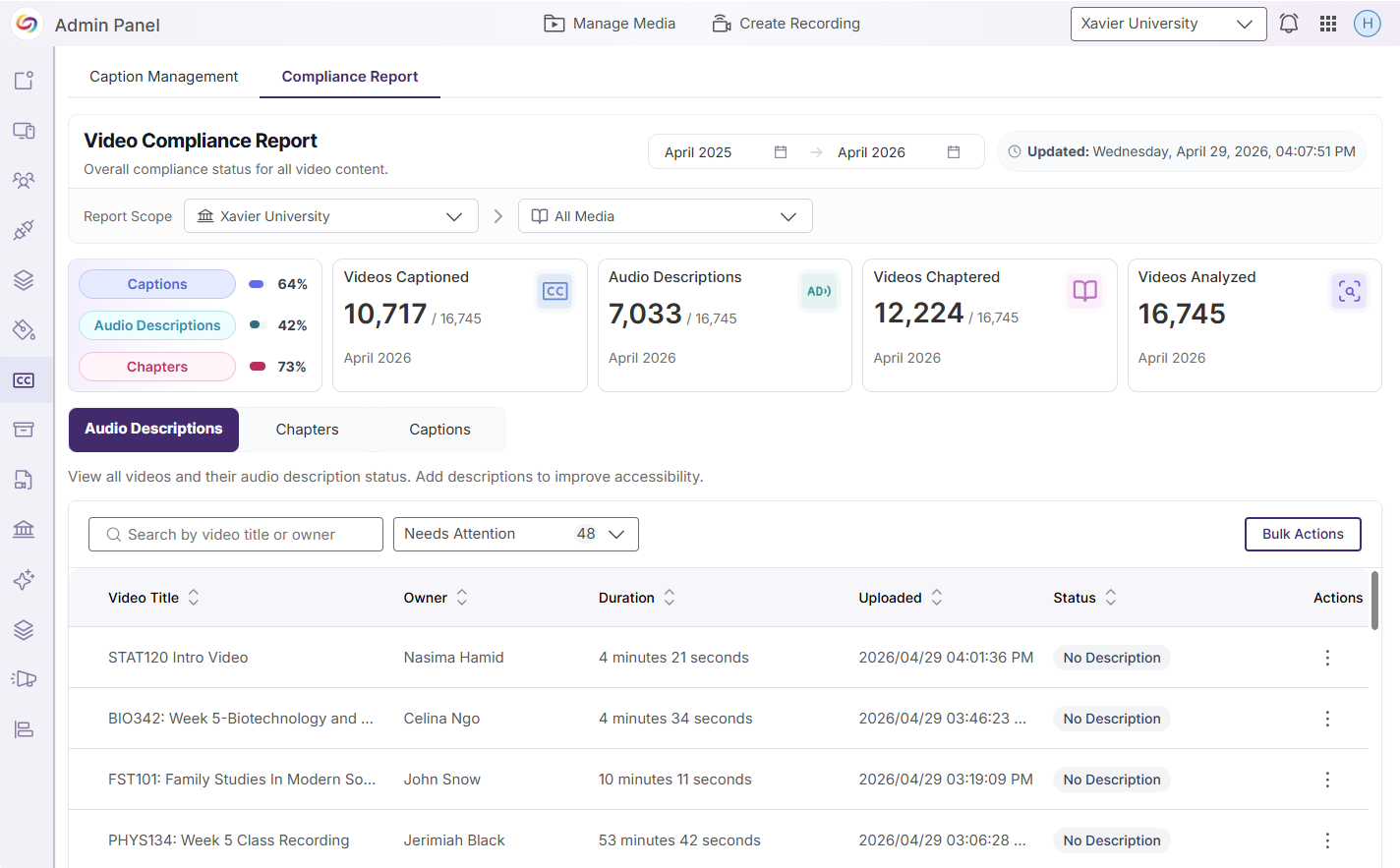Screen dimensions: 1400x868
Task: Expand the All Media dropdown
Action: pos(665,216)
